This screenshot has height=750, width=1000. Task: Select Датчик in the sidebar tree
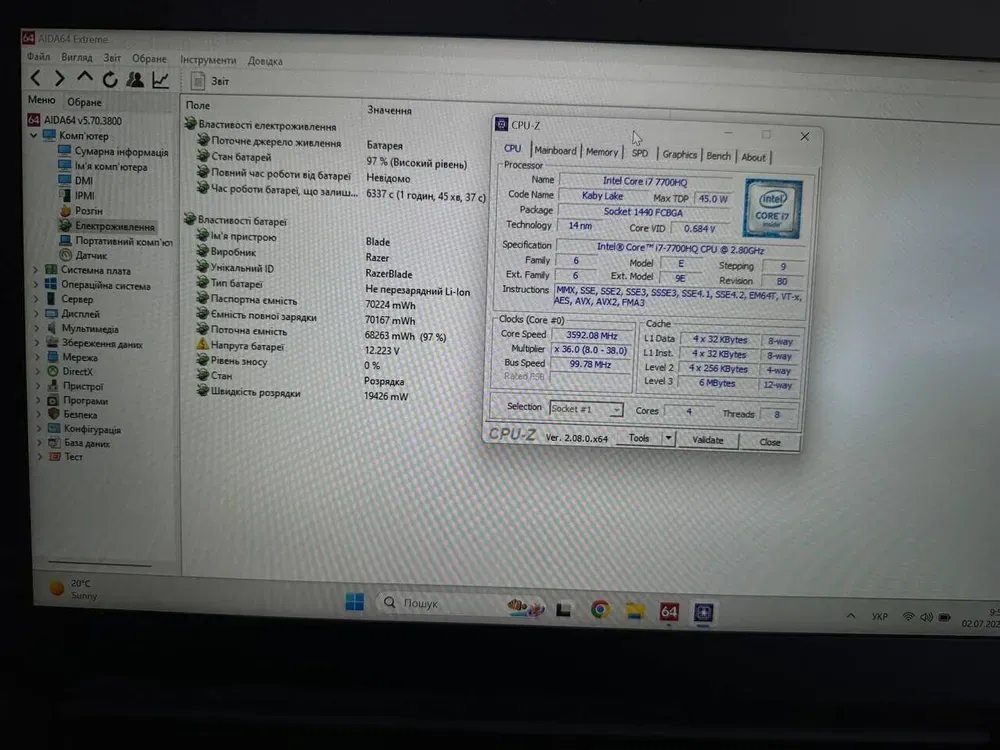click(90, 255)
